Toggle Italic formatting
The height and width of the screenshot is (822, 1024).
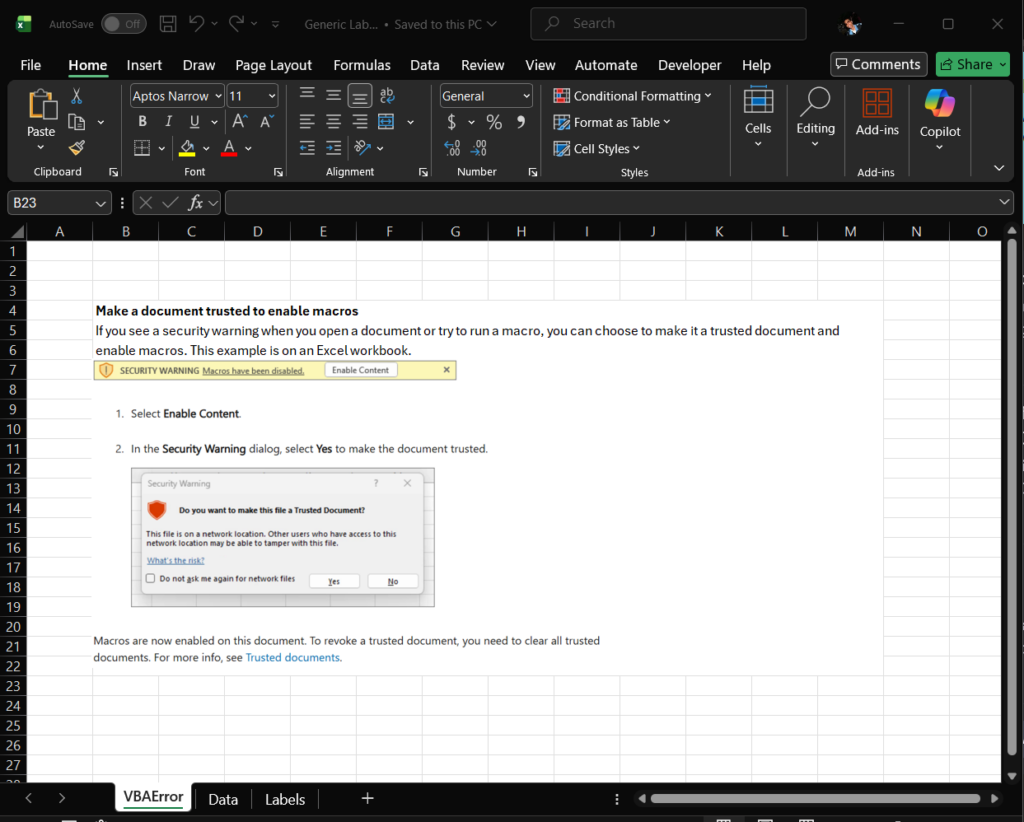coord(168,122)
